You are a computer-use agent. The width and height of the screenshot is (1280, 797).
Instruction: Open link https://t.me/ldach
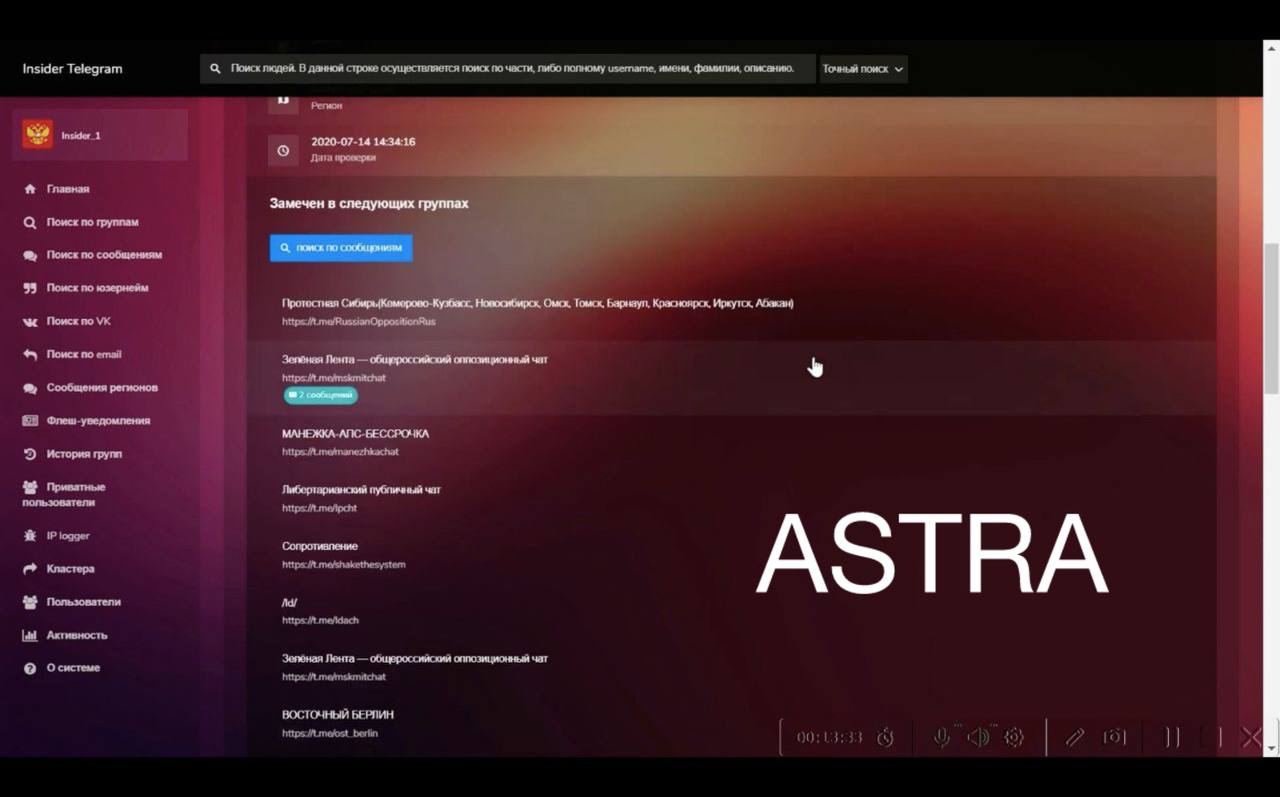(x=320, y=620)
